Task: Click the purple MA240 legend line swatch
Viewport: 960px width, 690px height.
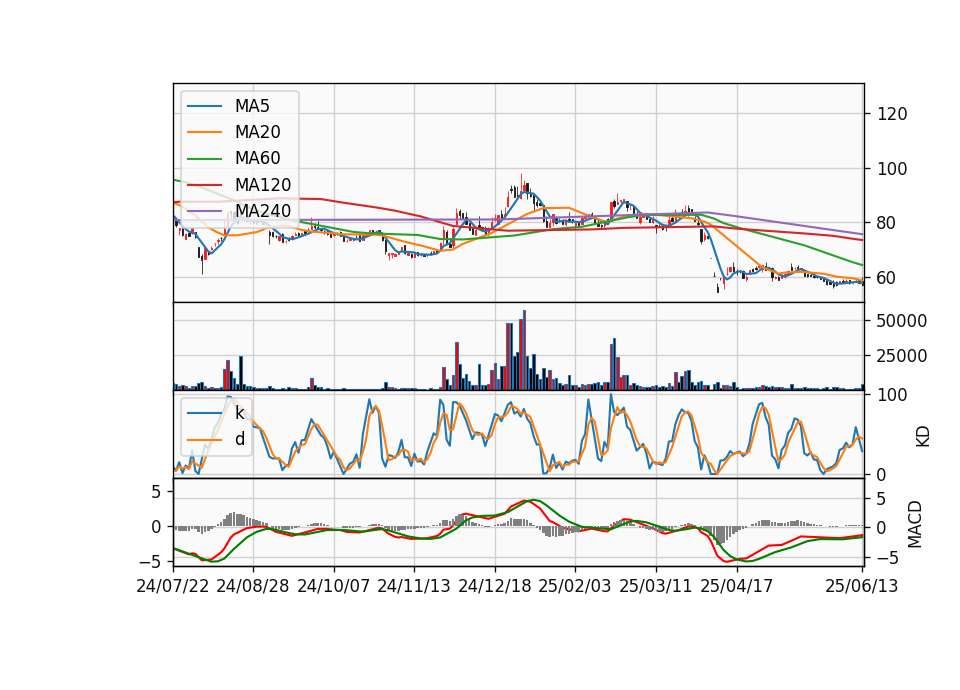Action: click(204, 211)
